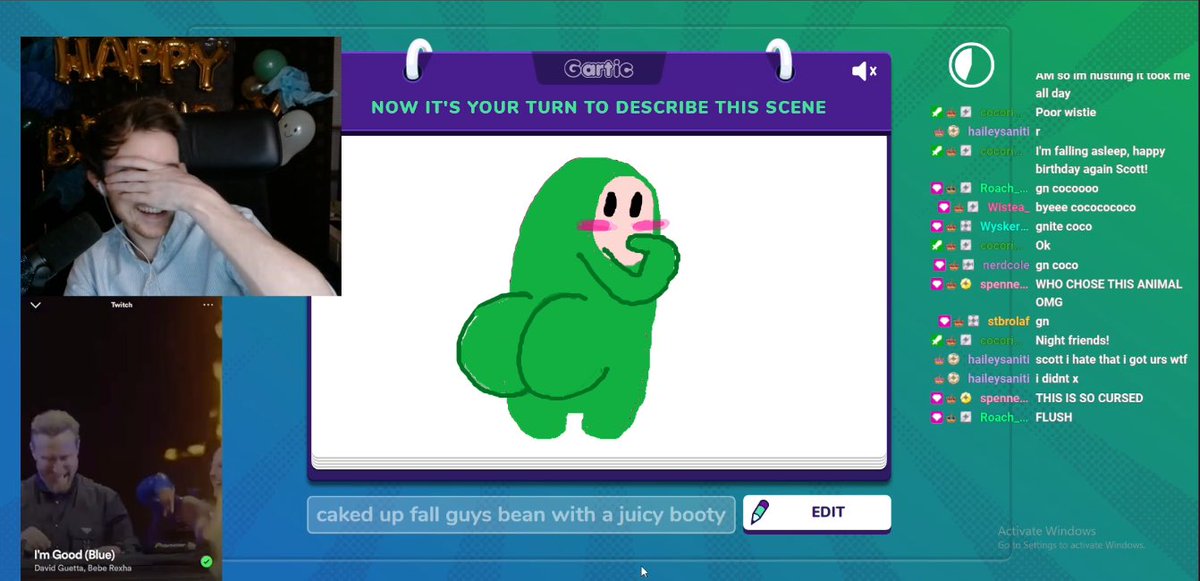The image size is (1200, 581).
Task: Click the chat message 'byeee cocococoo'
Action: (x=1085, y=207)
